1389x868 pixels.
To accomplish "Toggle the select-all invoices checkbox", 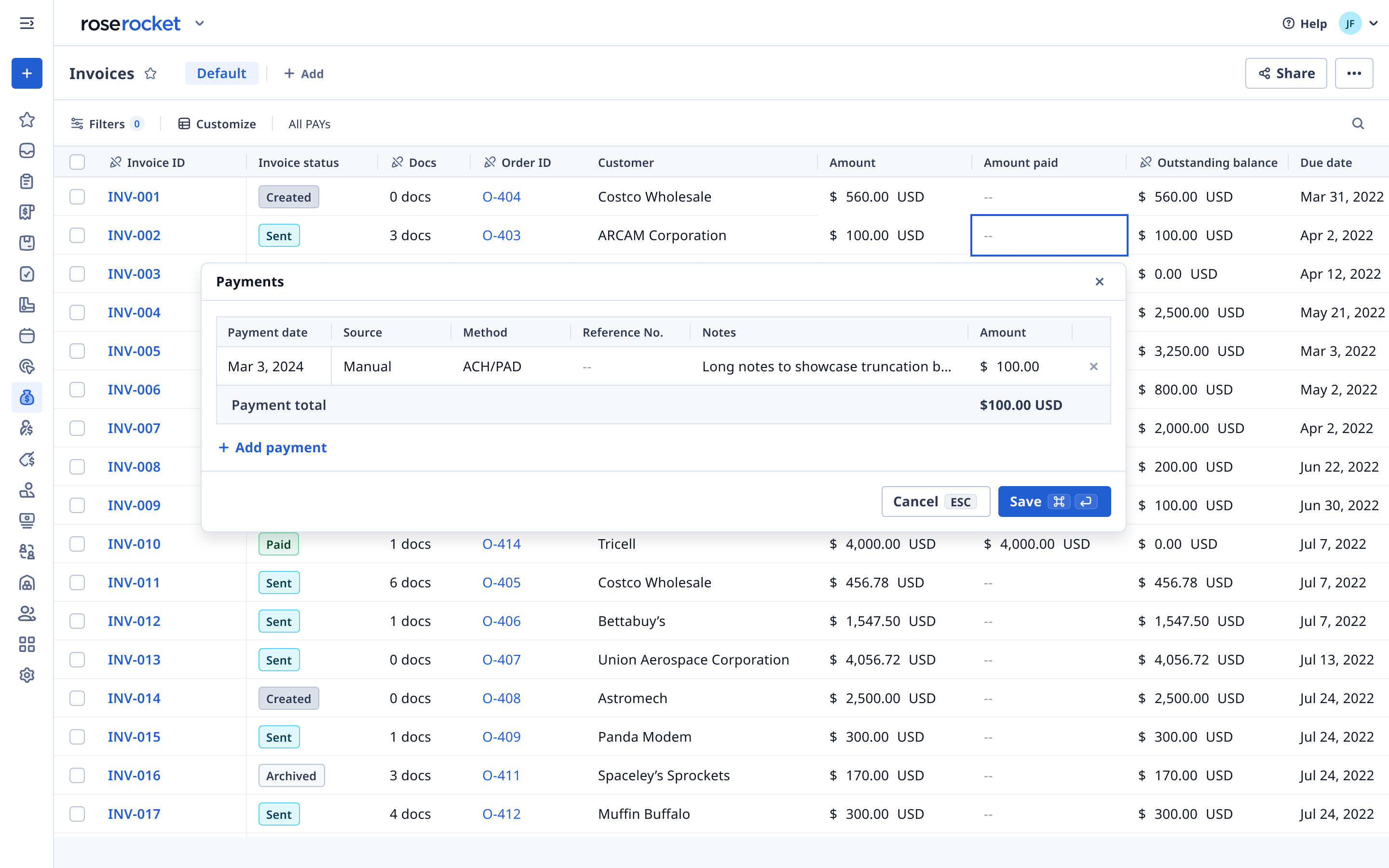I will click(x=77, y=163).
